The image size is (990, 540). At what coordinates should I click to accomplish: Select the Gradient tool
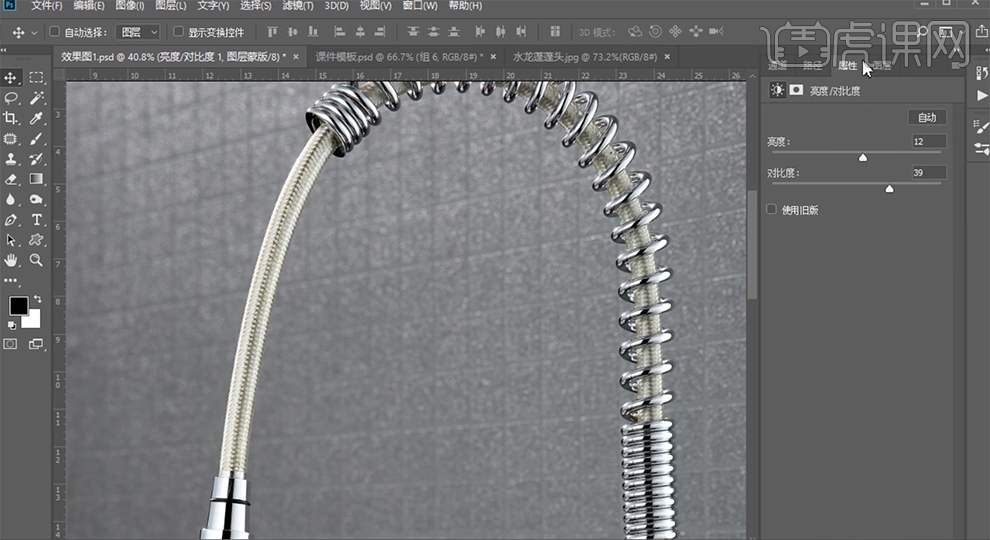(36, 179)
